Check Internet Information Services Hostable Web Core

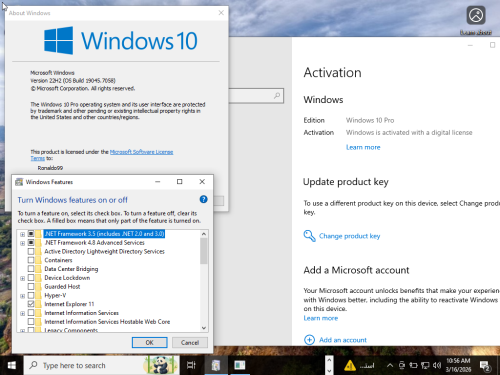[31, 322]
